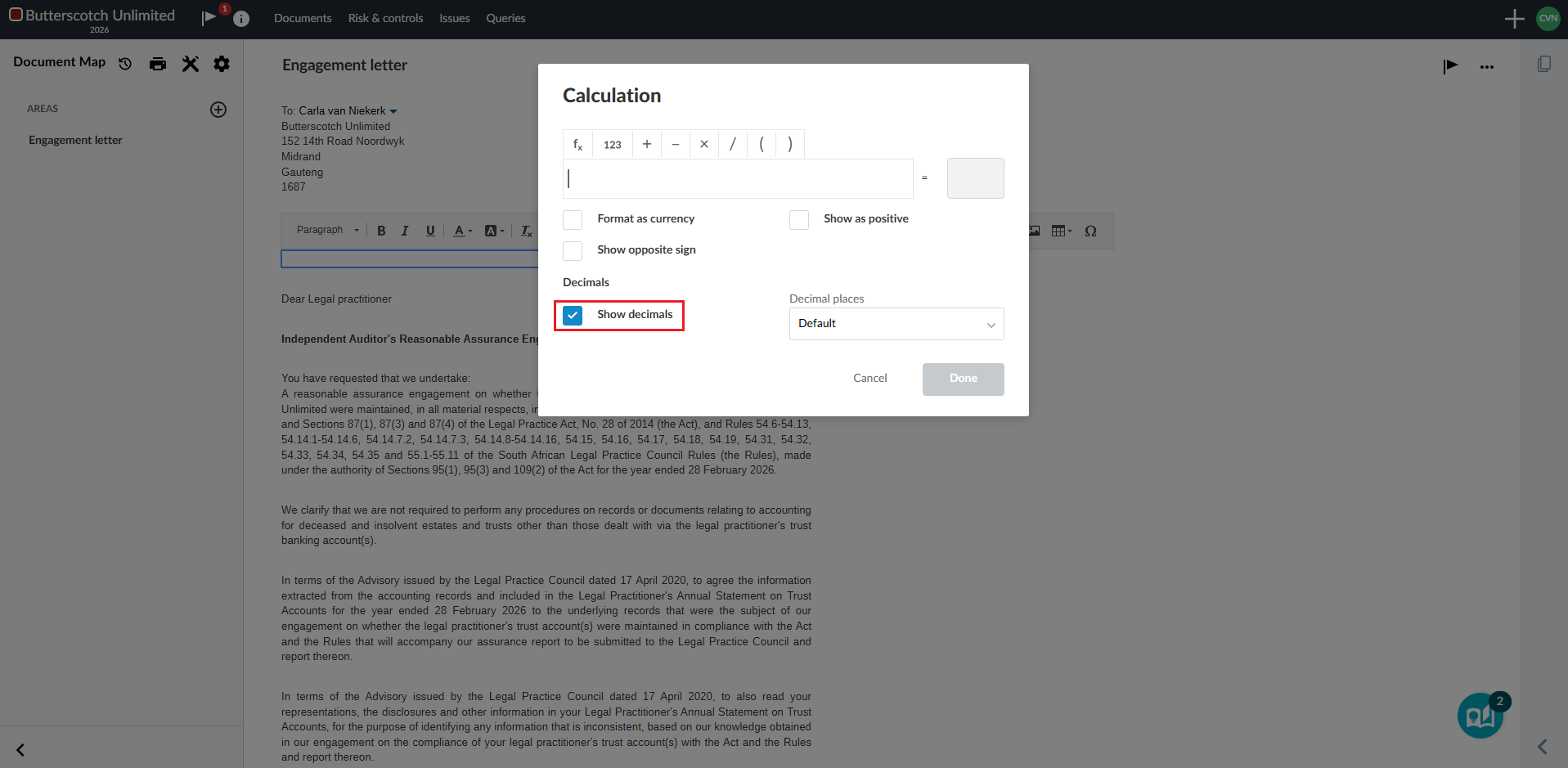
Task: Click the calculation formula input field
Action: point(737,178)
